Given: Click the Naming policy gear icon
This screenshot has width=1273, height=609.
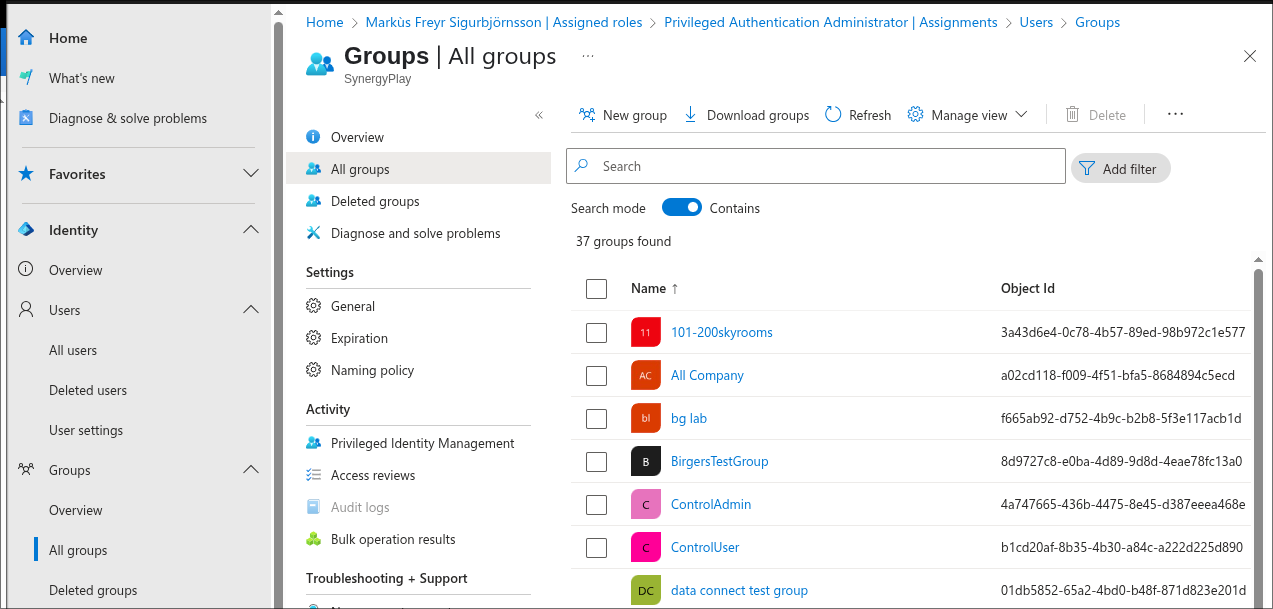Looking at the screenshot, I should [x=314, y=370].
